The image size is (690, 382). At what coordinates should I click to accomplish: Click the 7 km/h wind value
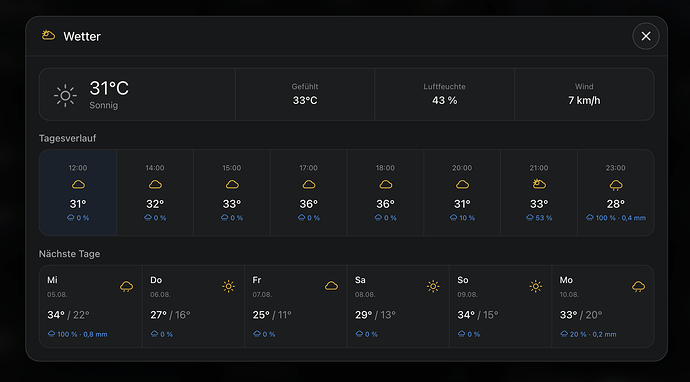[x=584, y=100]
